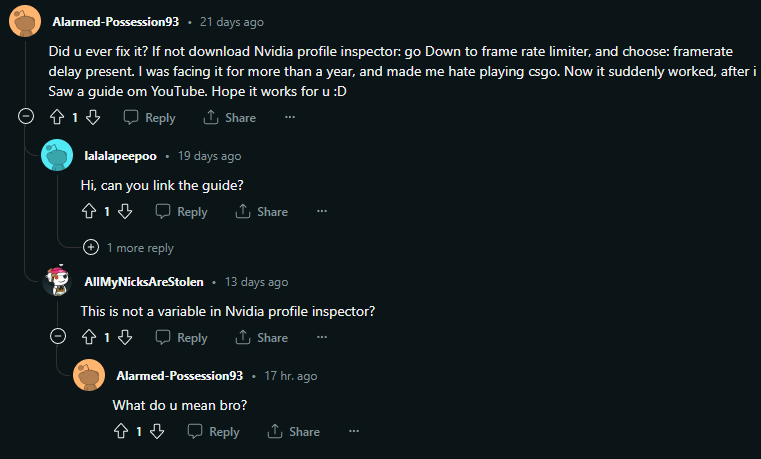
Task: Downvote the top Alarmed-Possession93 comment
Action: 93,117
